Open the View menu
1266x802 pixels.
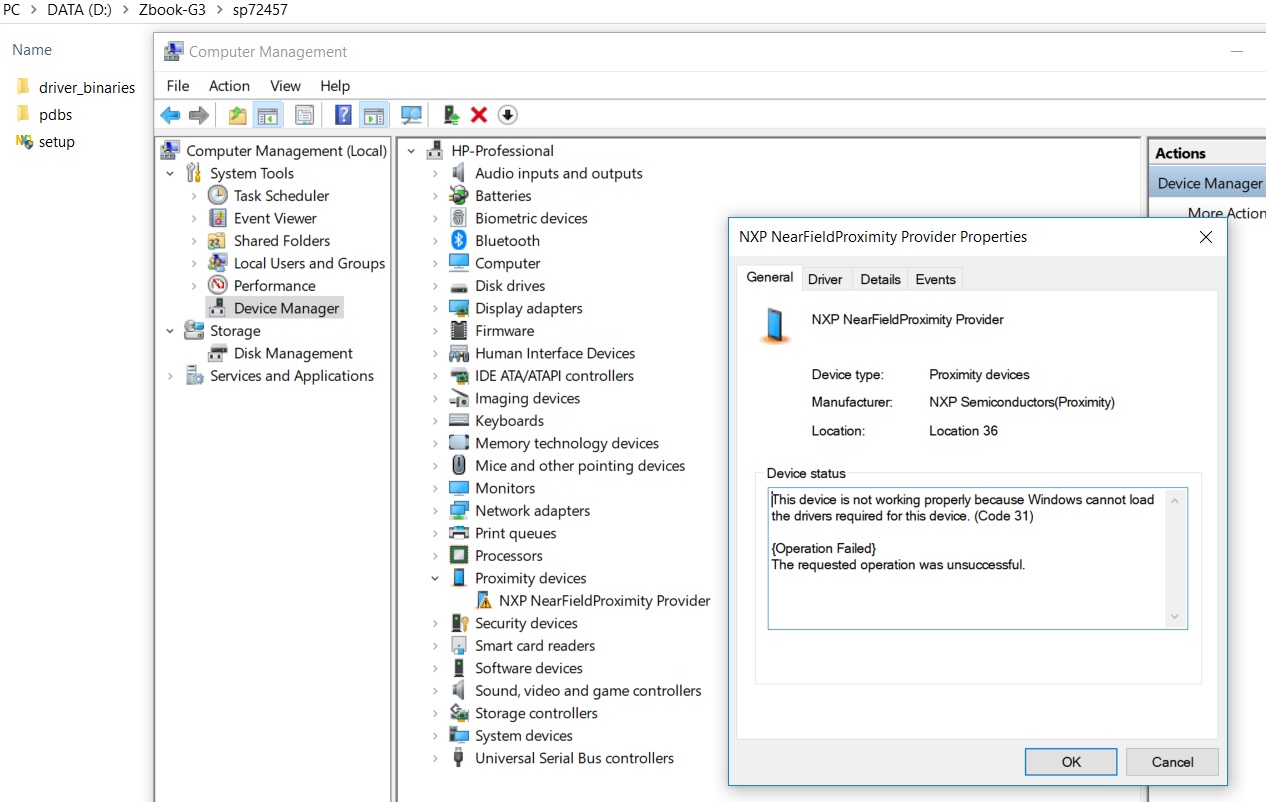[285, 86]
